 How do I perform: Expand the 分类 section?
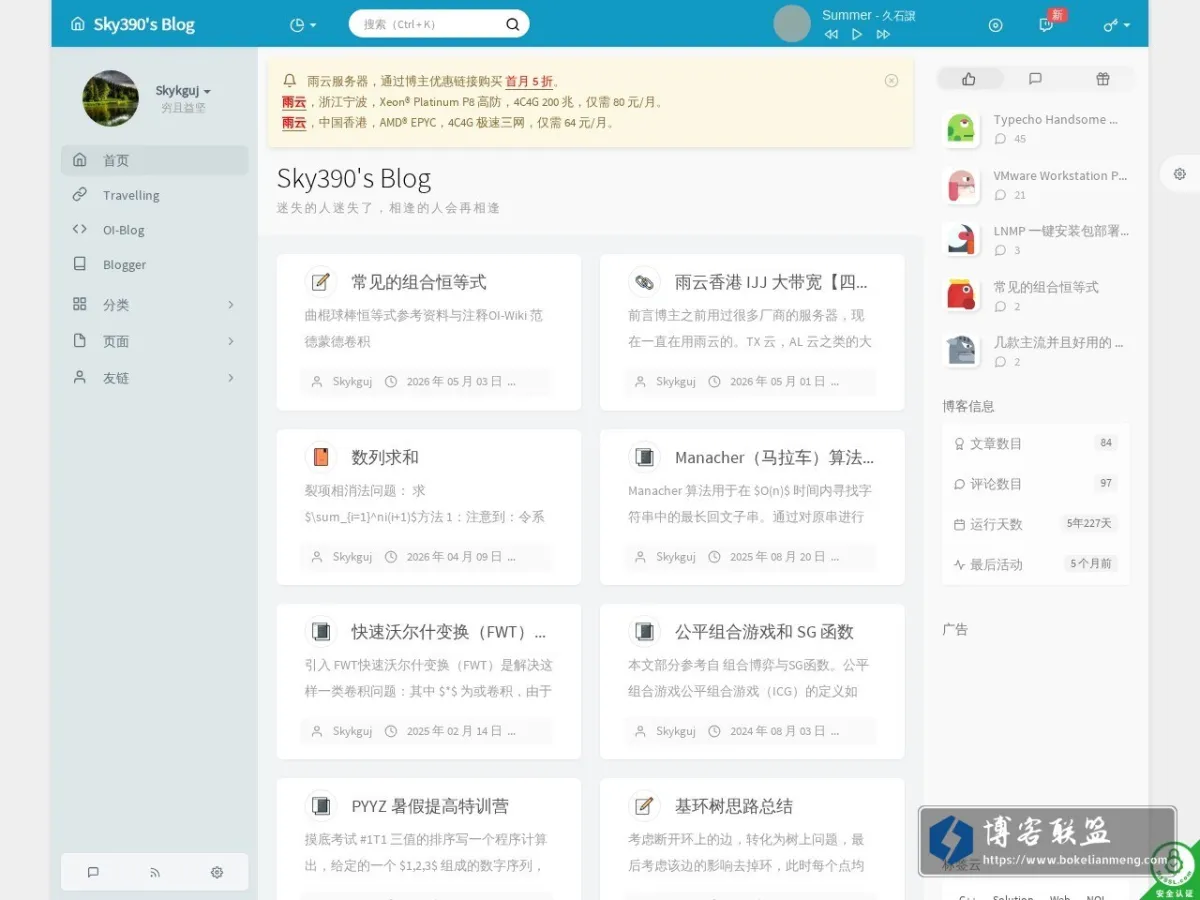[x=155, y=304]
